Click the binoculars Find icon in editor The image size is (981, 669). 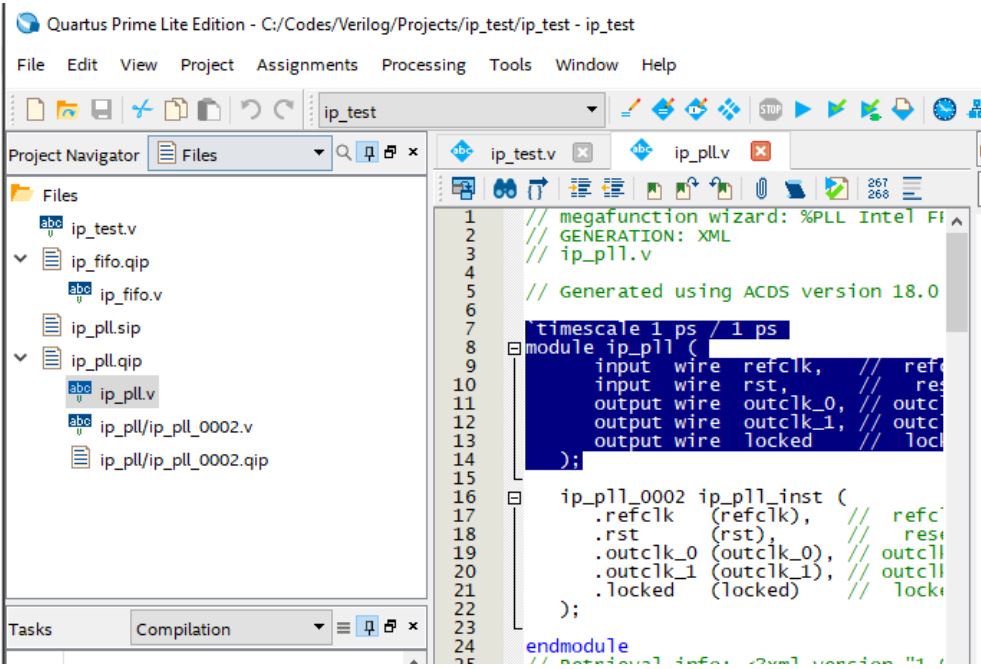point(505,188)
